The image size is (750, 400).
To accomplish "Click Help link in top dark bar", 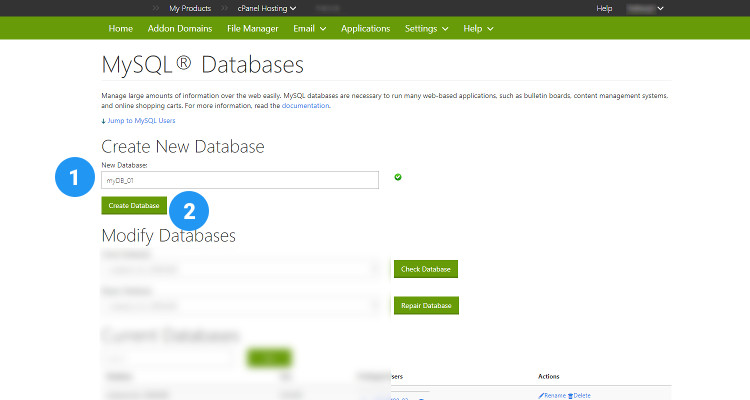I will (604, 8).
